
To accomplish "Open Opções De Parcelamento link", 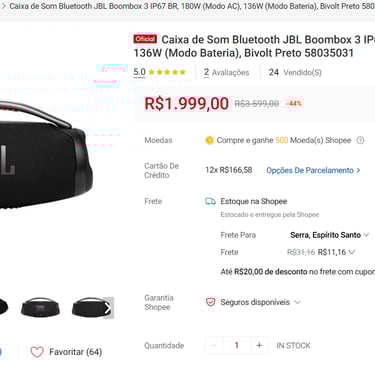I will tap(313, 170).
